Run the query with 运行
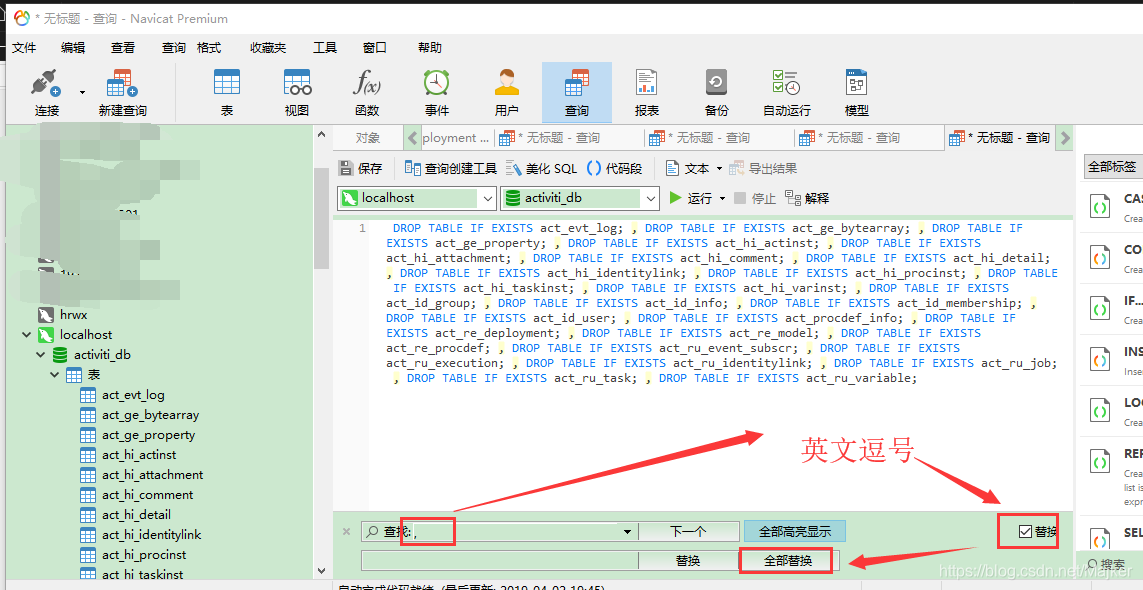 690,198
